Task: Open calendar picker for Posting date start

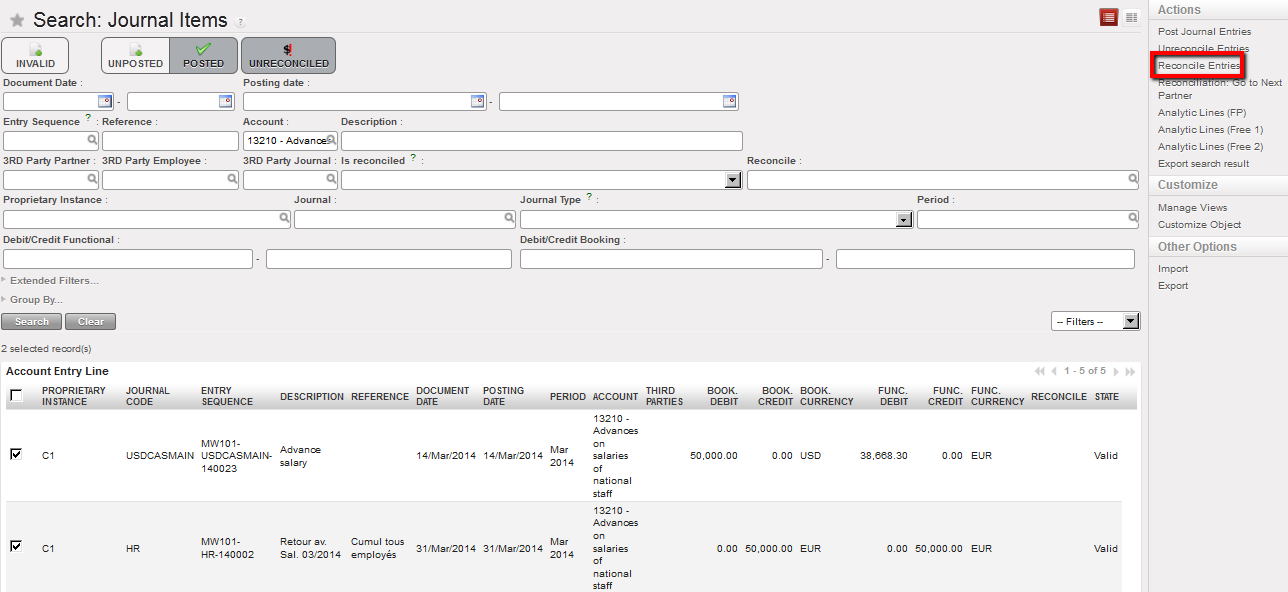Action: tap(477, 101)
